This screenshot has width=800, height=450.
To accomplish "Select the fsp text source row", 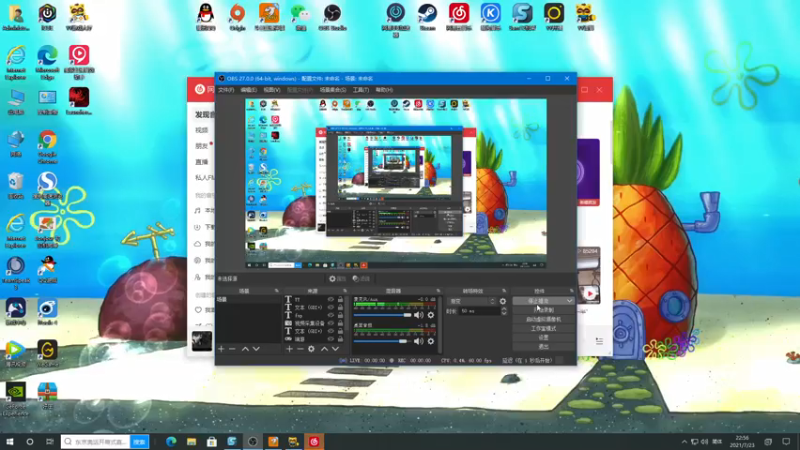I will (314, 315).
